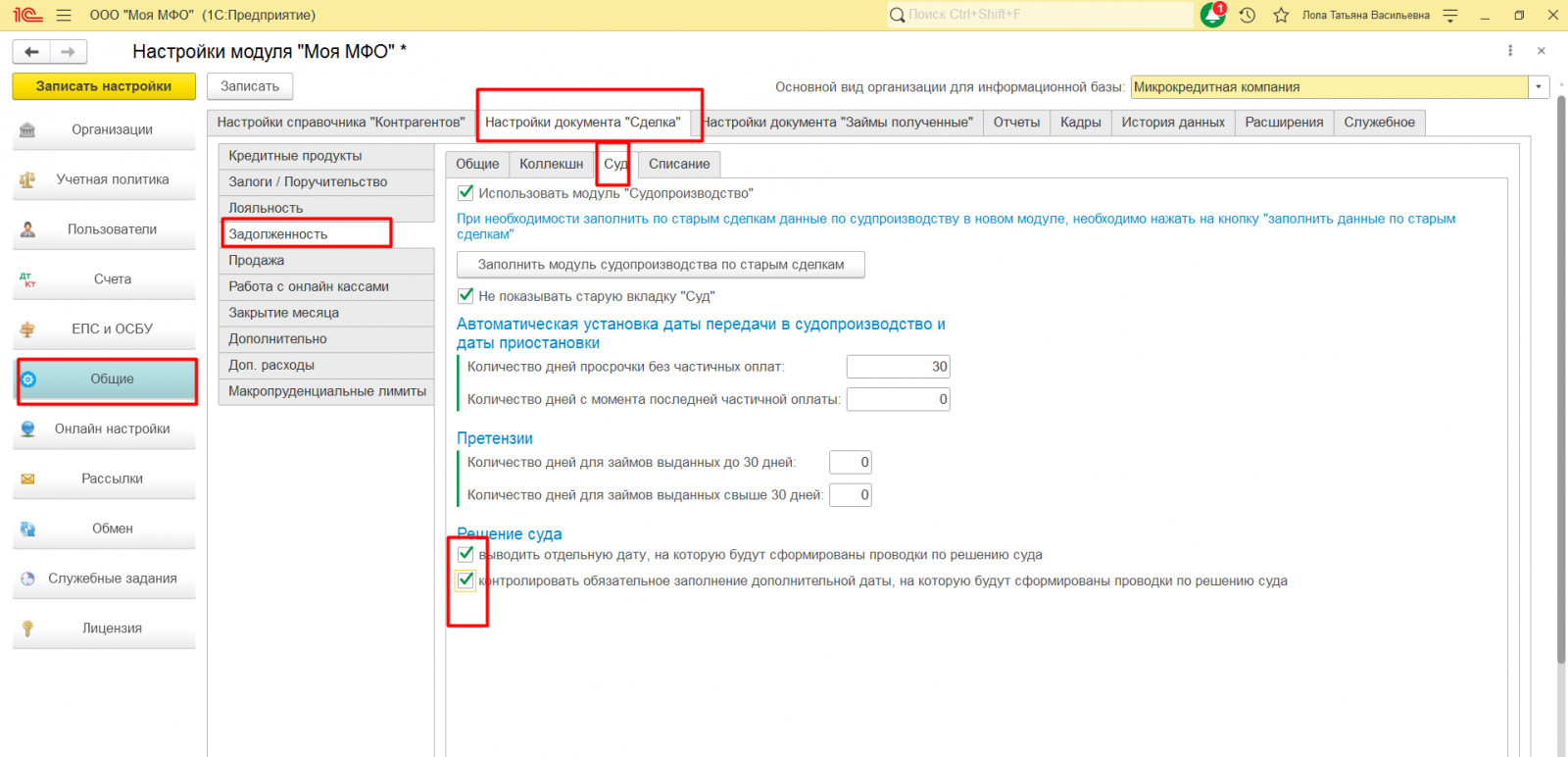
Task: Open Продажа section
Action: tap(326, 261)
